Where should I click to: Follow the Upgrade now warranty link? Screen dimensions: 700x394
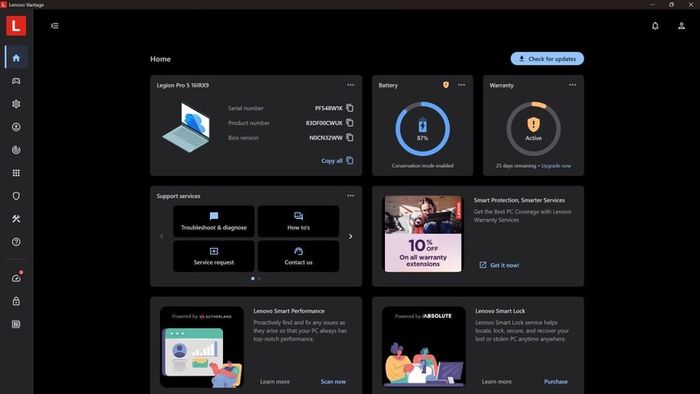556,166
